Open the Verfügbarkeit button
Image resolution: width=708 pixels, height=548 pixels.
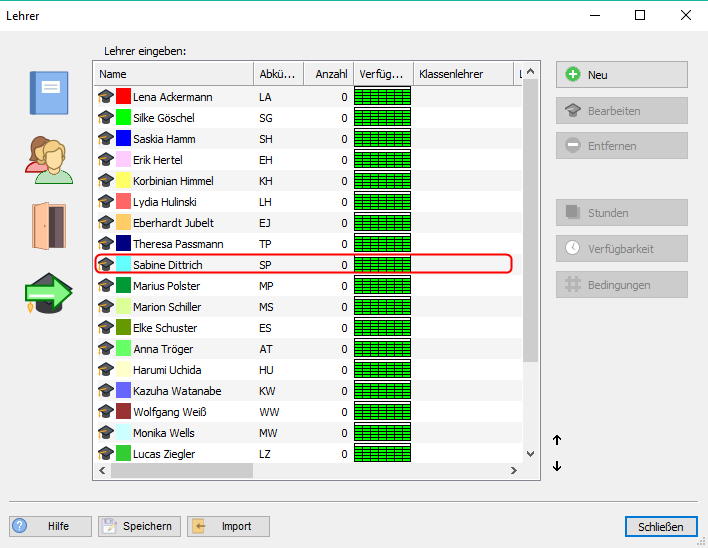pos(622,248)
